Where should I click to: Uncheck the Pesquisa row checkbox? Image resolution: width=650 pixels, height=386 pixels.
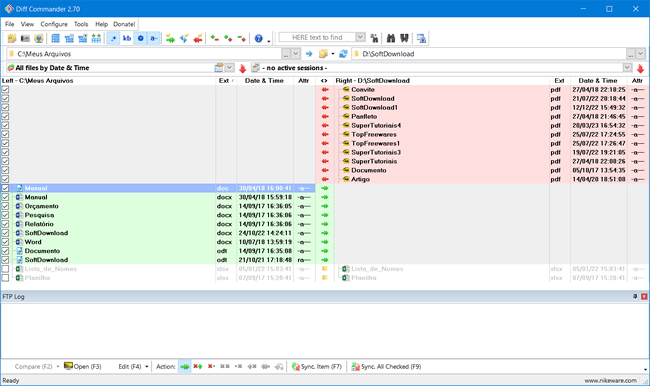5,215
